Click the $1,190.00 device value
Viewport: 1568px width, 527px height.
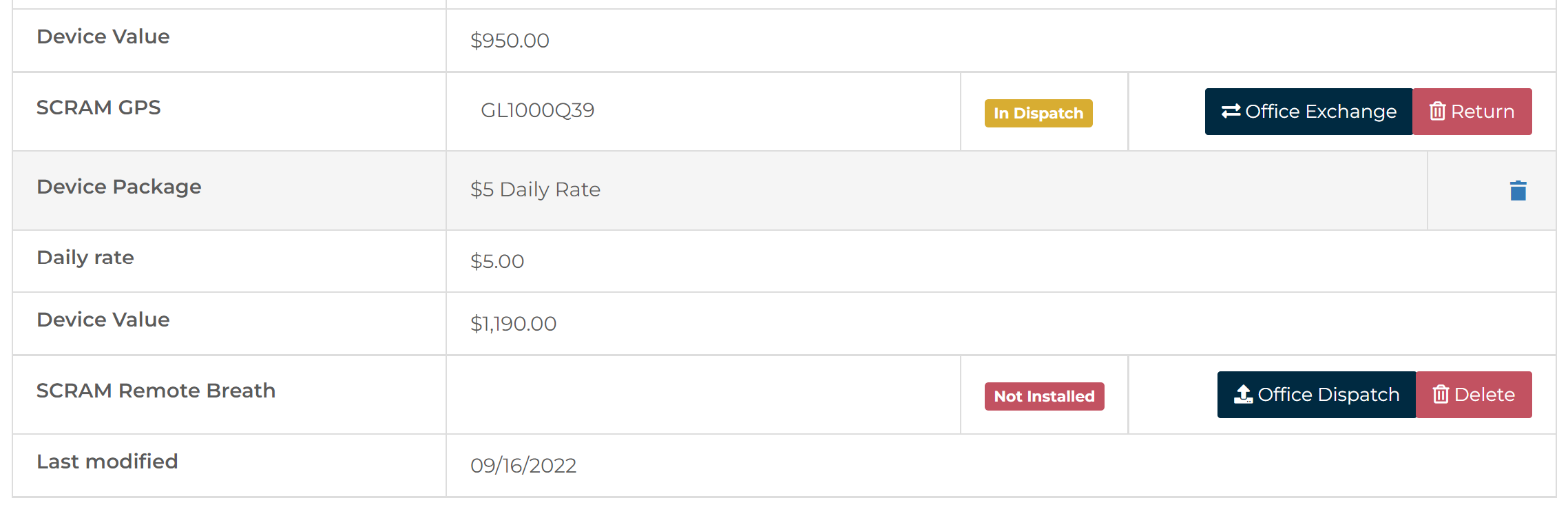513,324
